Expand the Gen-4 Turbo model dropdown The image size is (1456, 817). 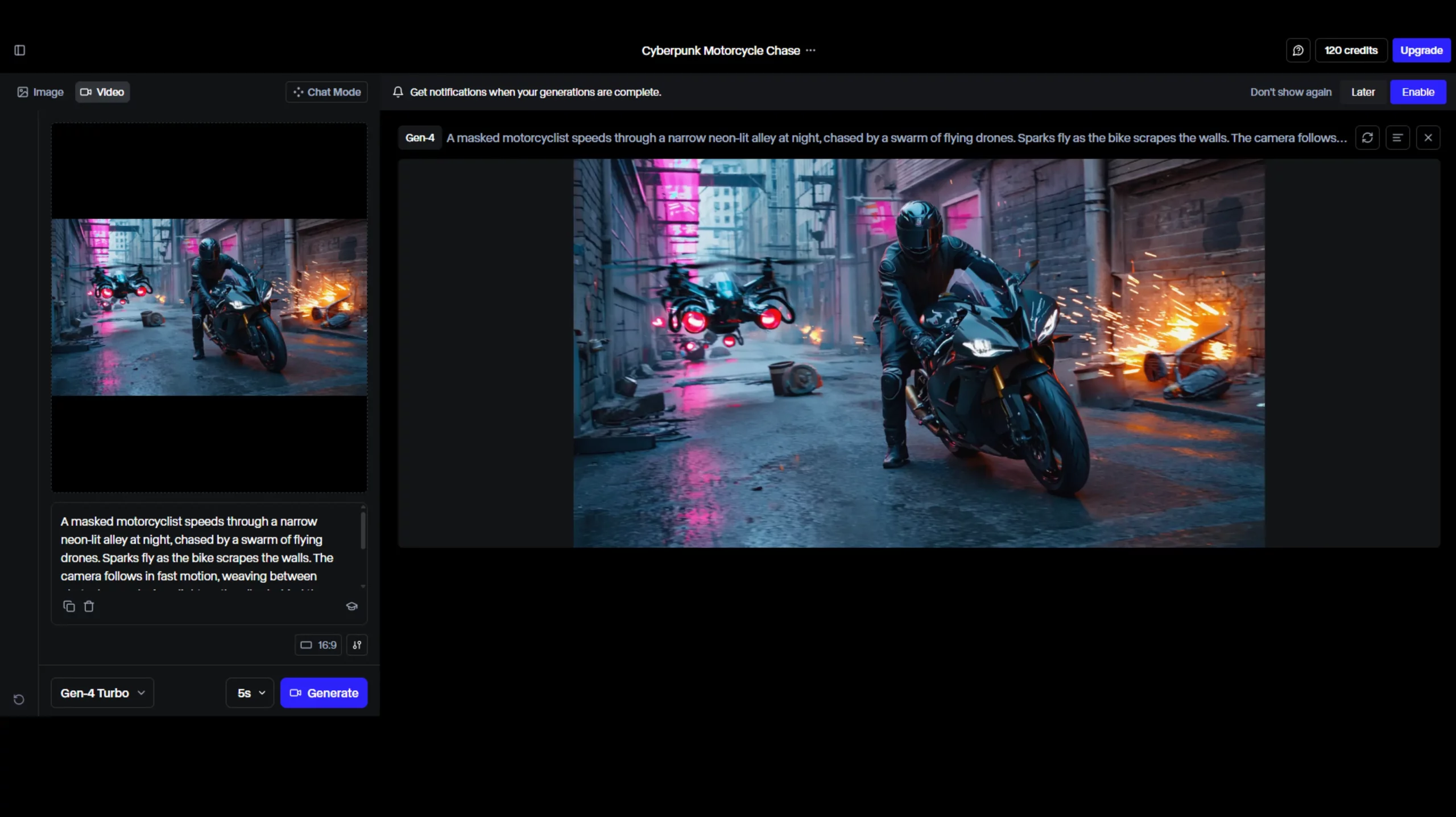pos(102,693)
